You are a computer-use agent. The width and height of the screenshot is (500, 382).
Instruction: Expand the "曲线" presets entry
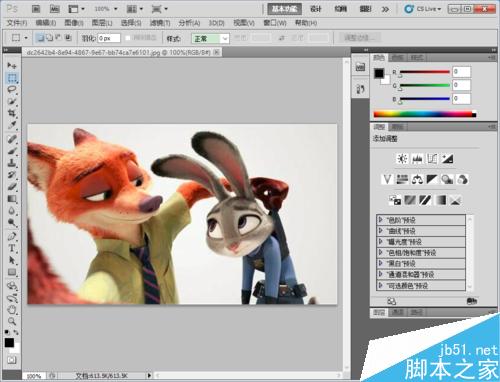click(421, 231)
